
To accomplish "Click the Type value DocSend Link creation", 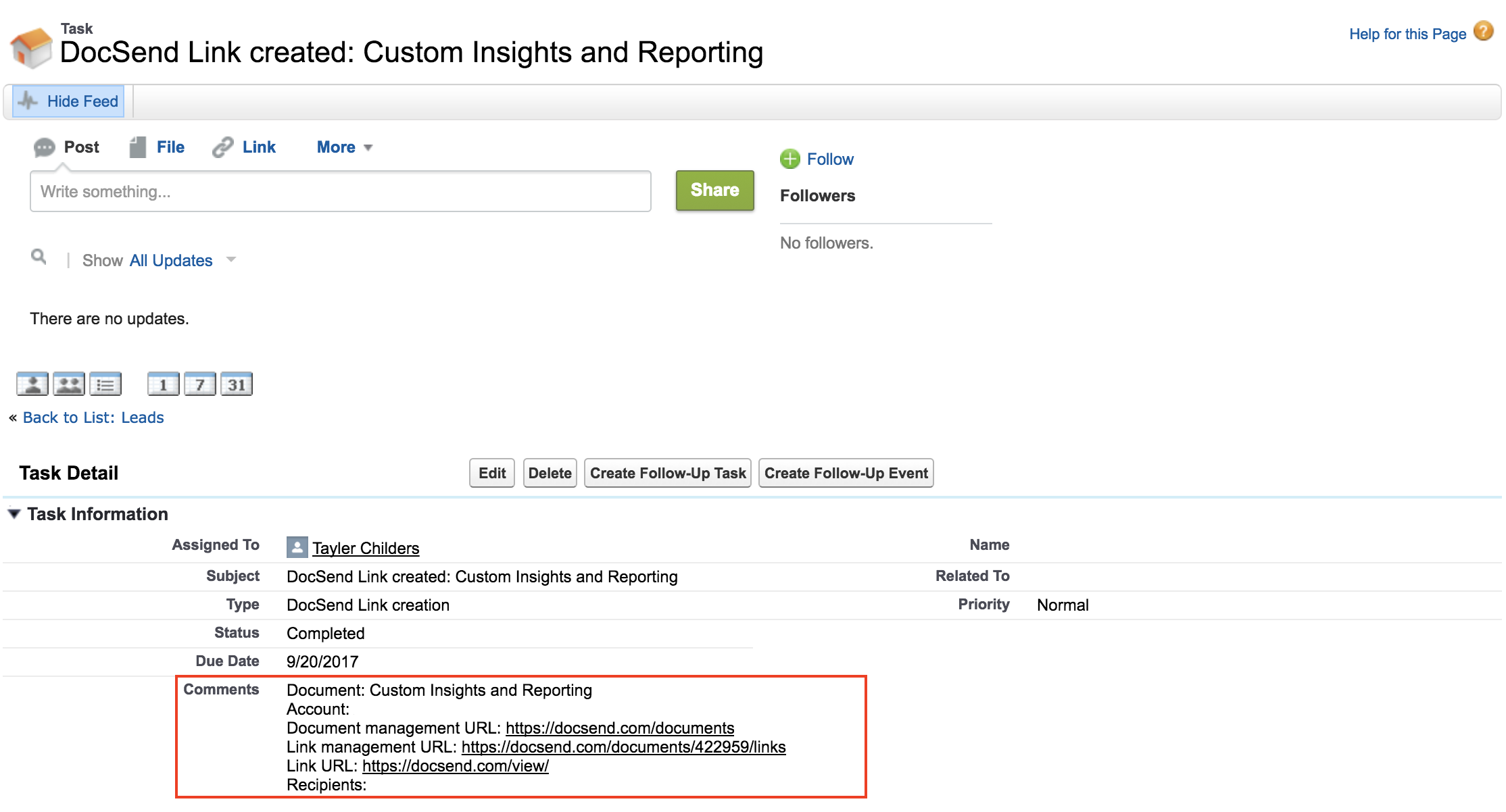I will click(x=368, y=605).
